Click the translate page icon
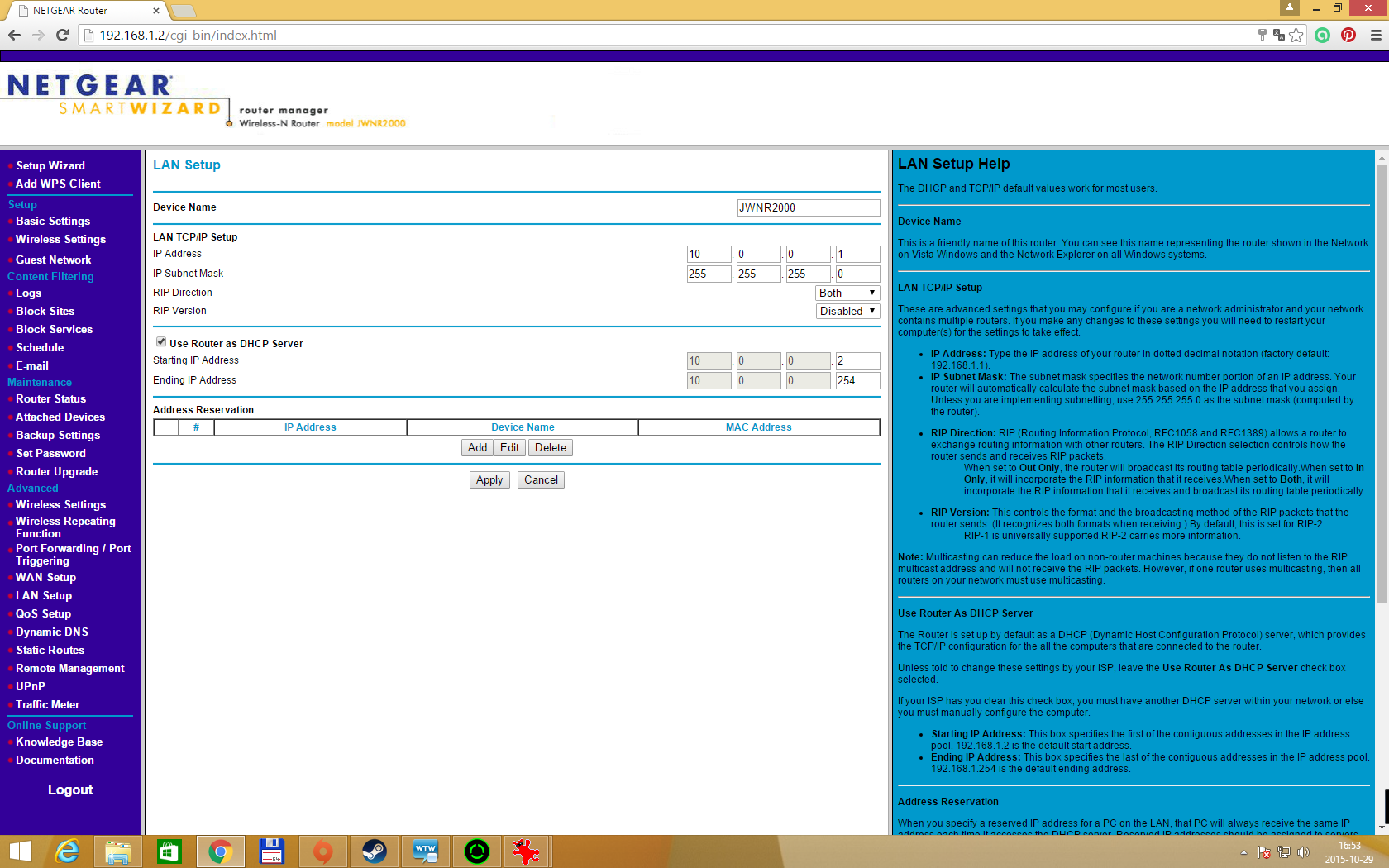Screen dimensions: 1389x868 tap(1279, 35)
